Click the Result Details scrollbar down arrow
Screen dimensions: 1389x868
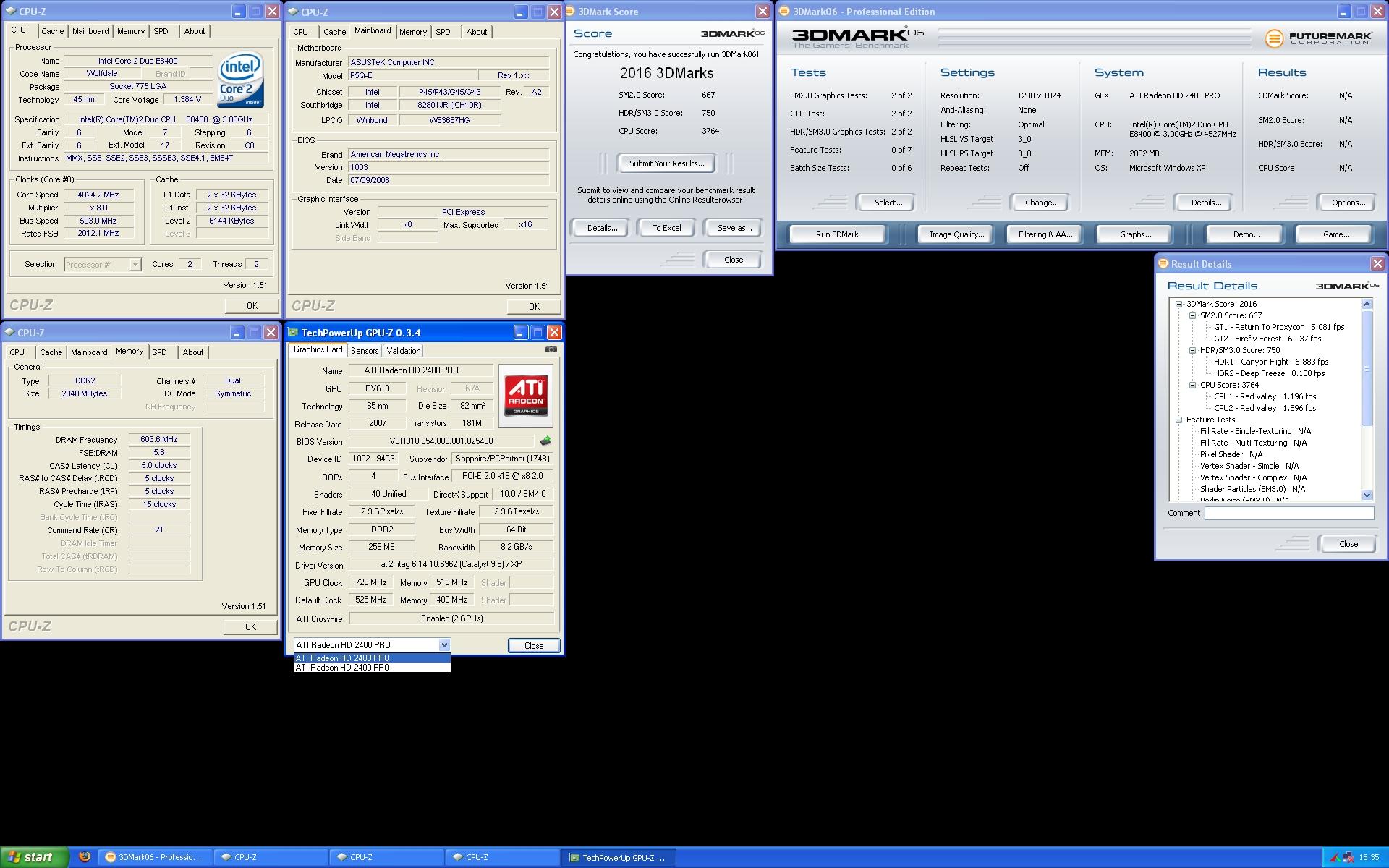click(x=1367, y=495)
